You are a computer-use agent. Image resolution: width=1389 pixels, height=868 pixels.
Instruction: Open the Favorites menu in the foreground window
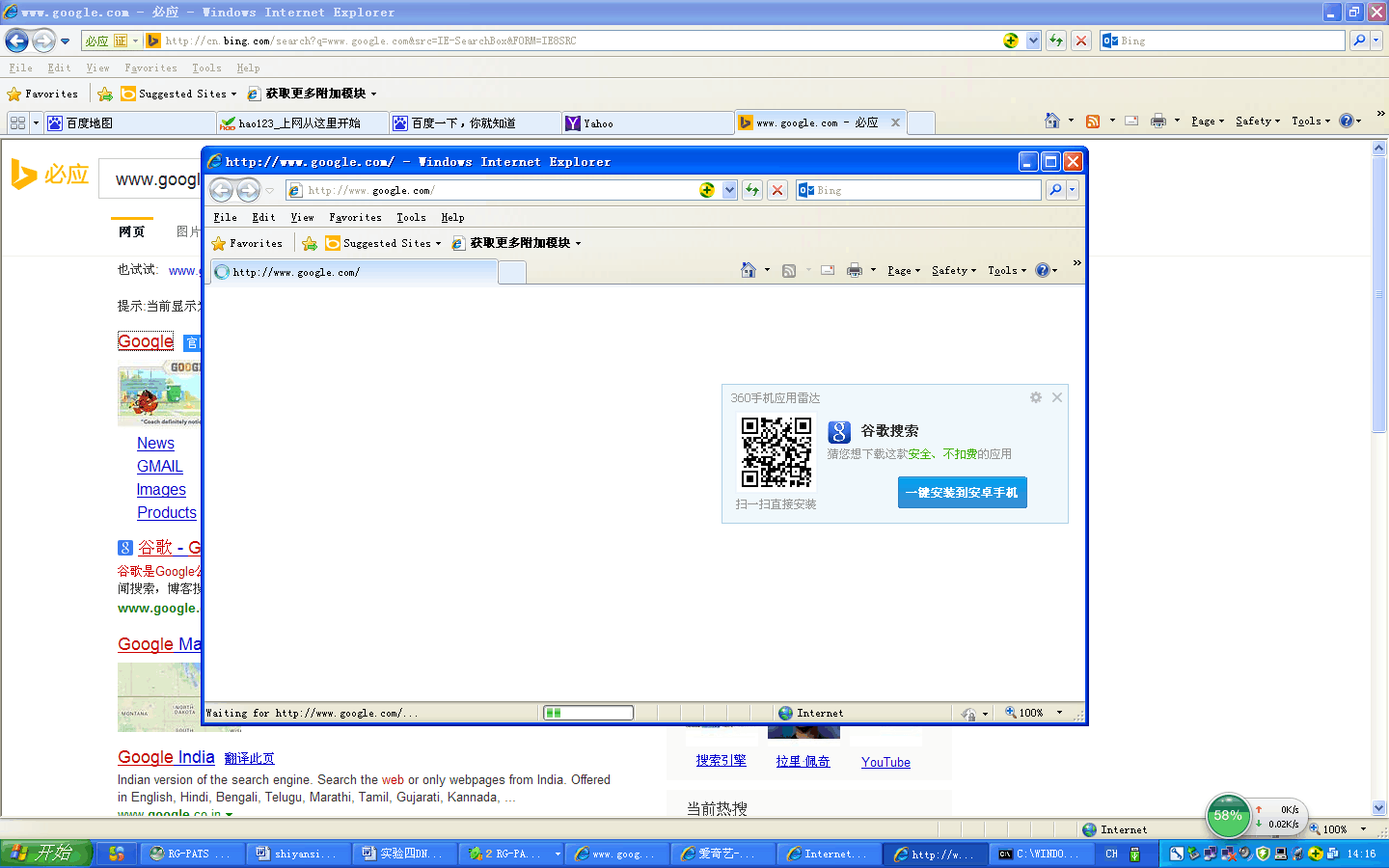coord(355,217)
